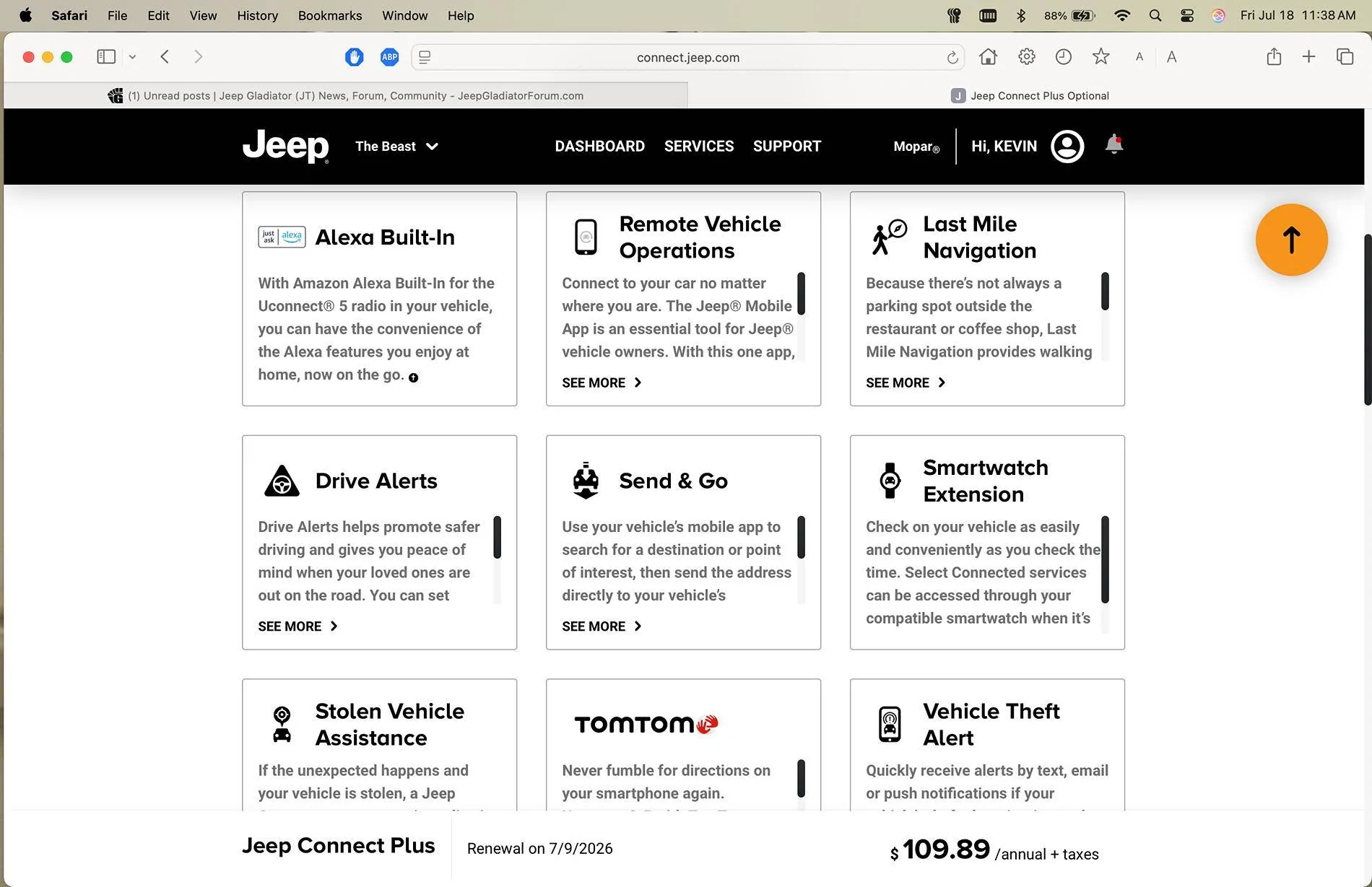Open the ABP extension icon
This screenshot has width=1372, height=887.
pos(389,57)
